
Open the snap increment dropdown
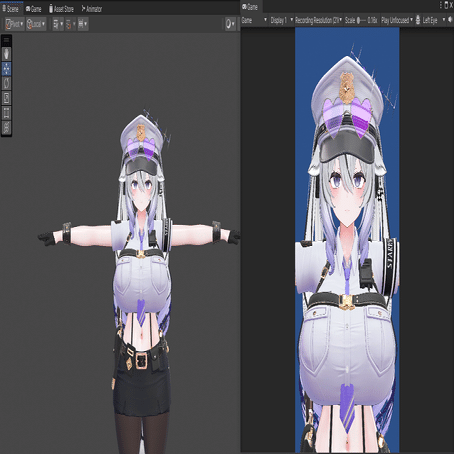click(83, 24)
